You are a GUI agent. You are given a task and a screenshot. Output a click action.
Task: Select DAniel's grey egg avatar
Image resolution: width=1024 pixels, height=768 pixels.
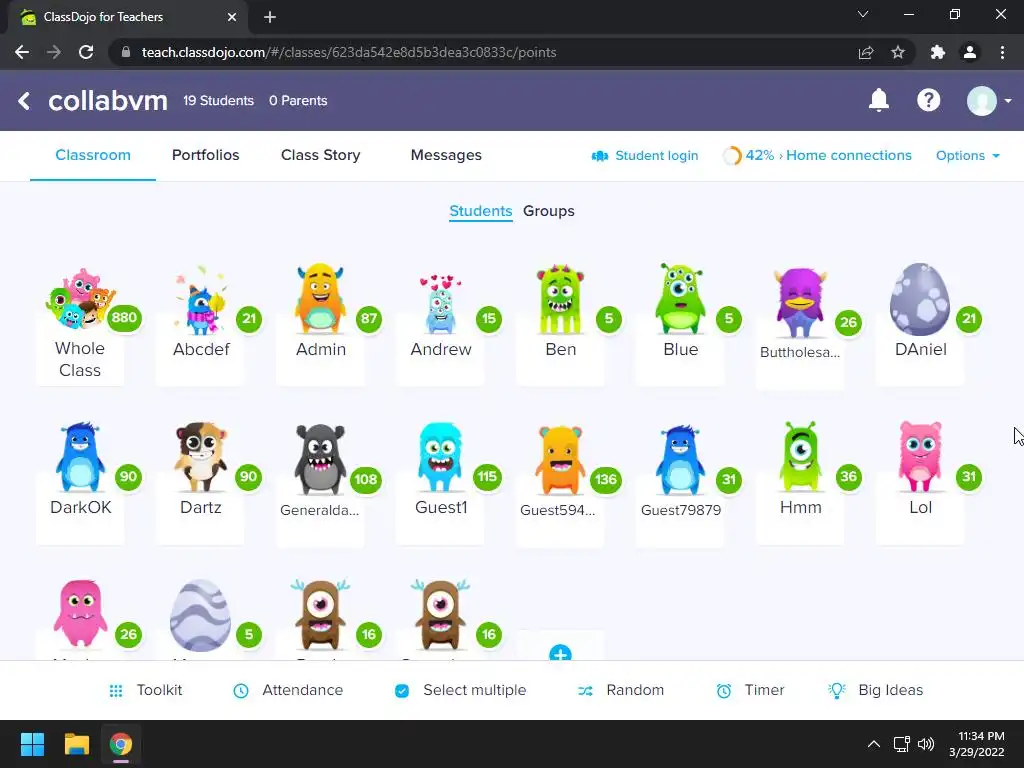(x=920, y=299)
